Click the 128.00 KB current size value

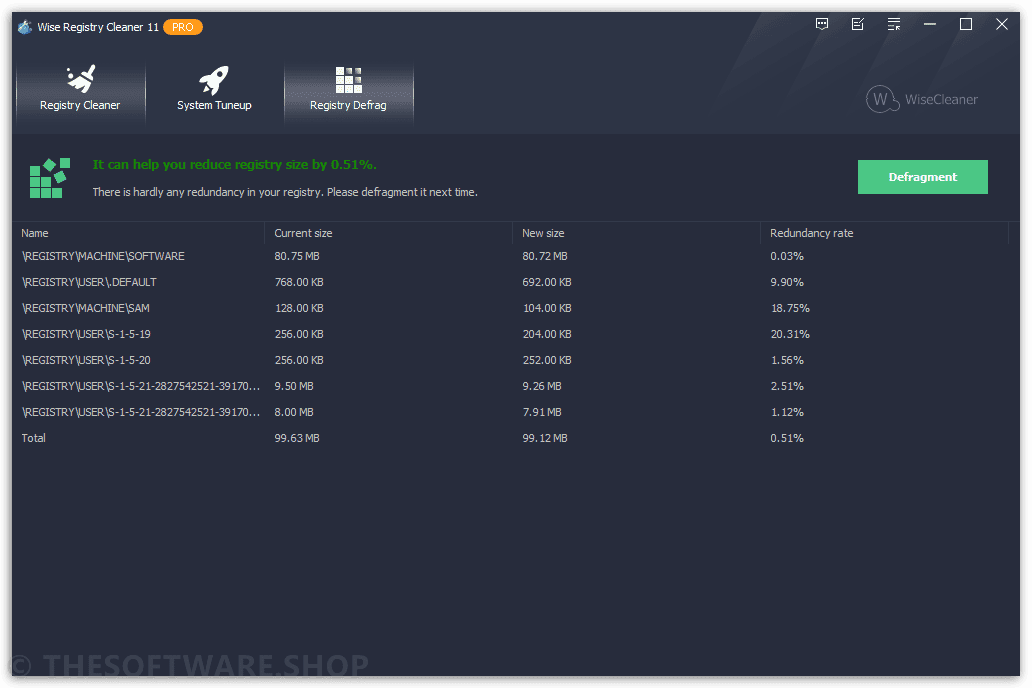(299, 308)
